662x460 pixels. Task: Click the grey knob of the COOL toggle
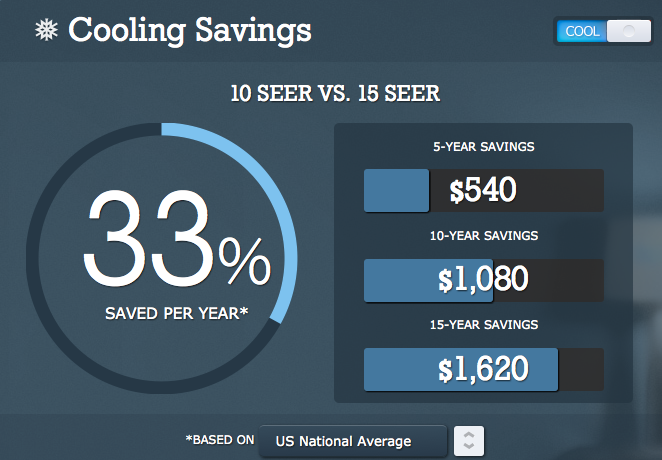pos(629,31)
